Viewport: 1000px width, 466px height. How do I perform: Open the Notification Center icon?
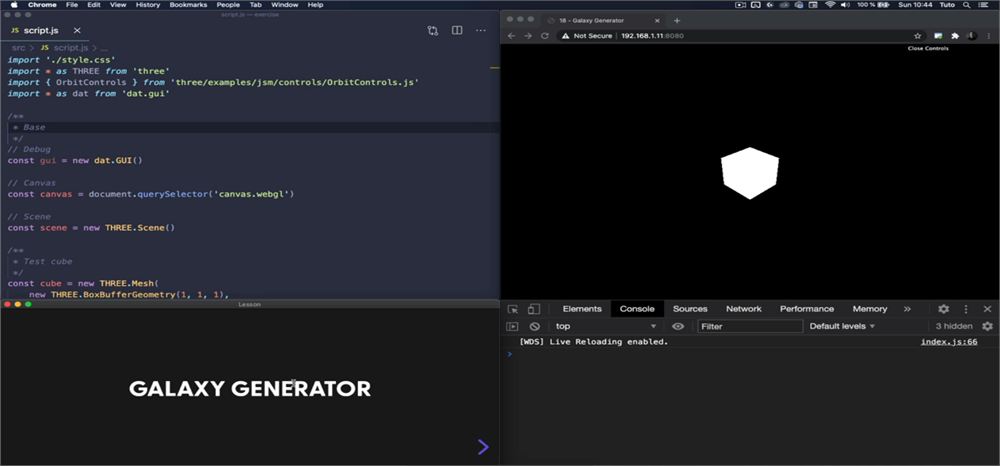[x=983, y=4]
